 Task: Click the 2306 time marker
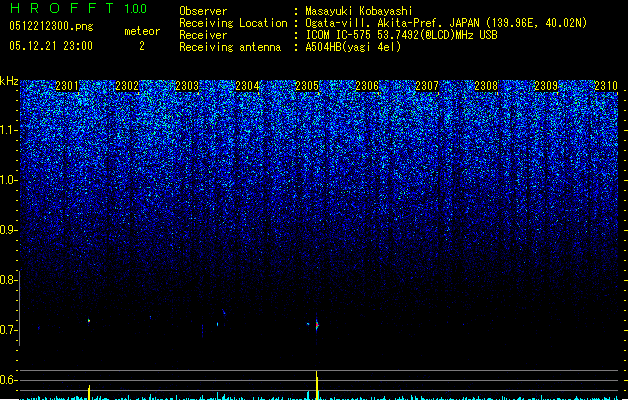tap(367, 86)
